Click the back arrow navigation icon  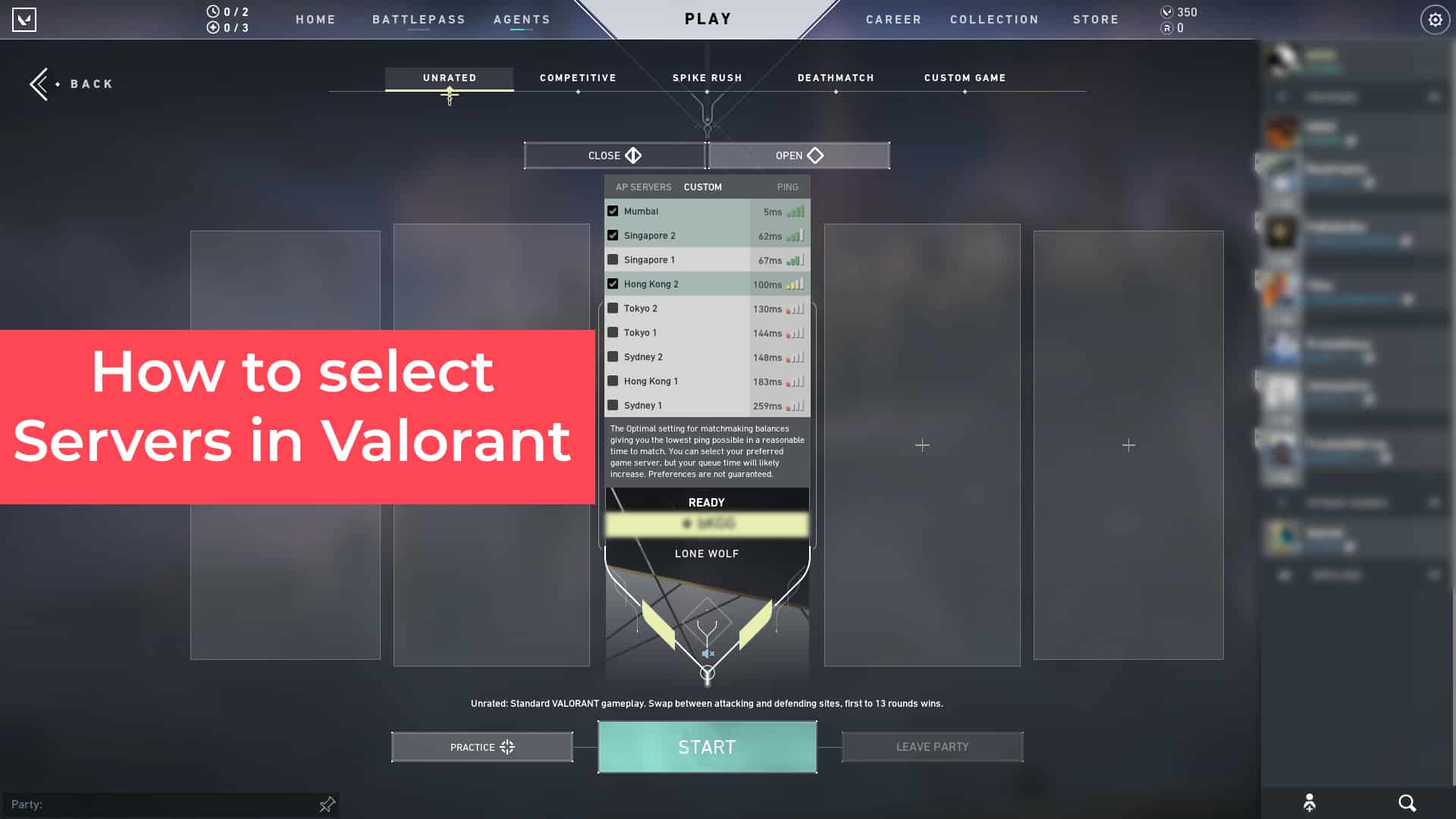(x=38, y=83)
